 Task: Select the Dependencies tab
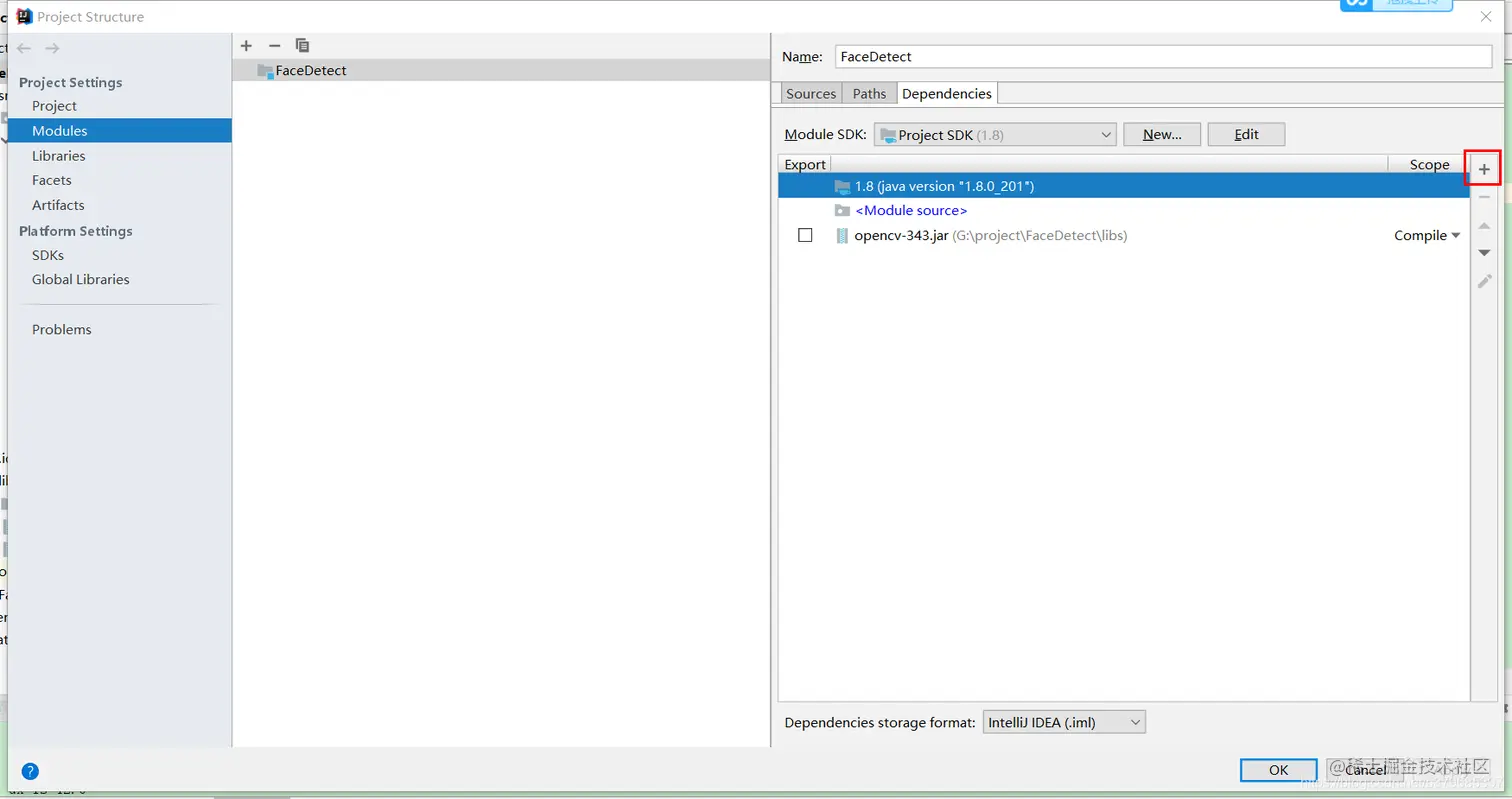click(947, 93)
